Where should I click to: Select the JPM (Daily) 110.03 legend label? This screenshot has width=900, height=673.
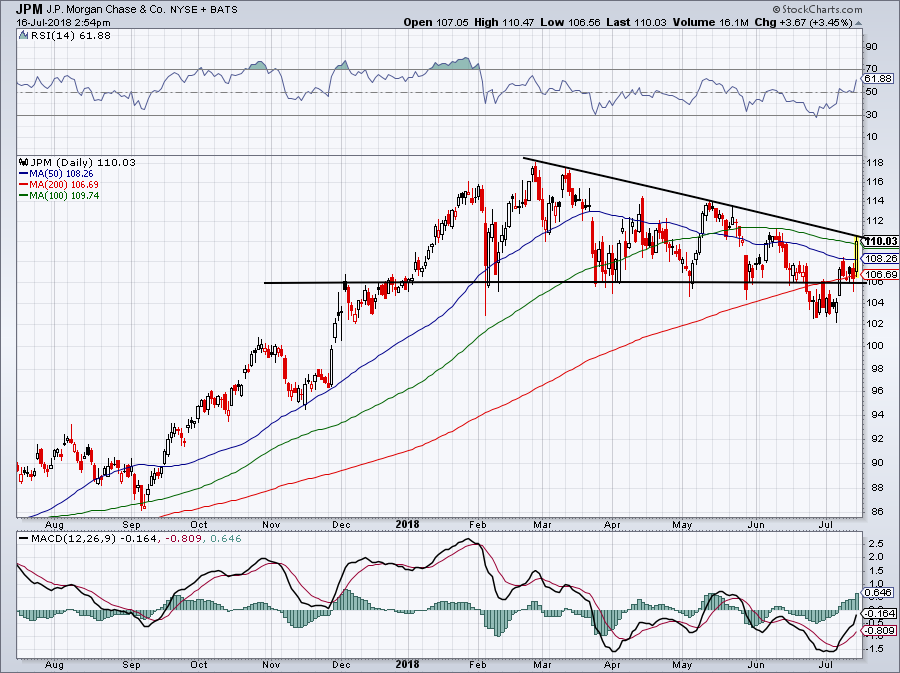click(83, 162)
